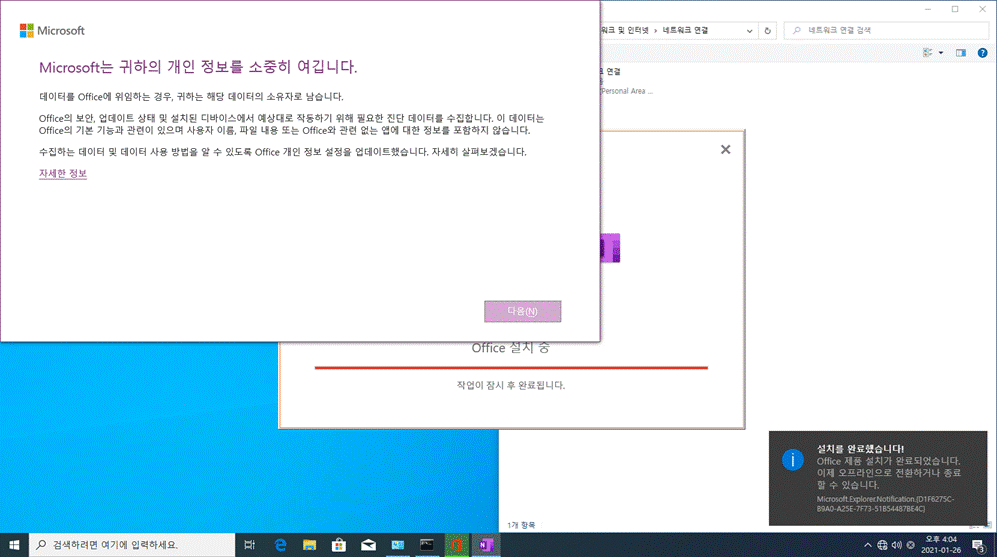Open the Windows Start menu
The width and height of the screenshot is (997, 557).
click(x=14, y=545)
